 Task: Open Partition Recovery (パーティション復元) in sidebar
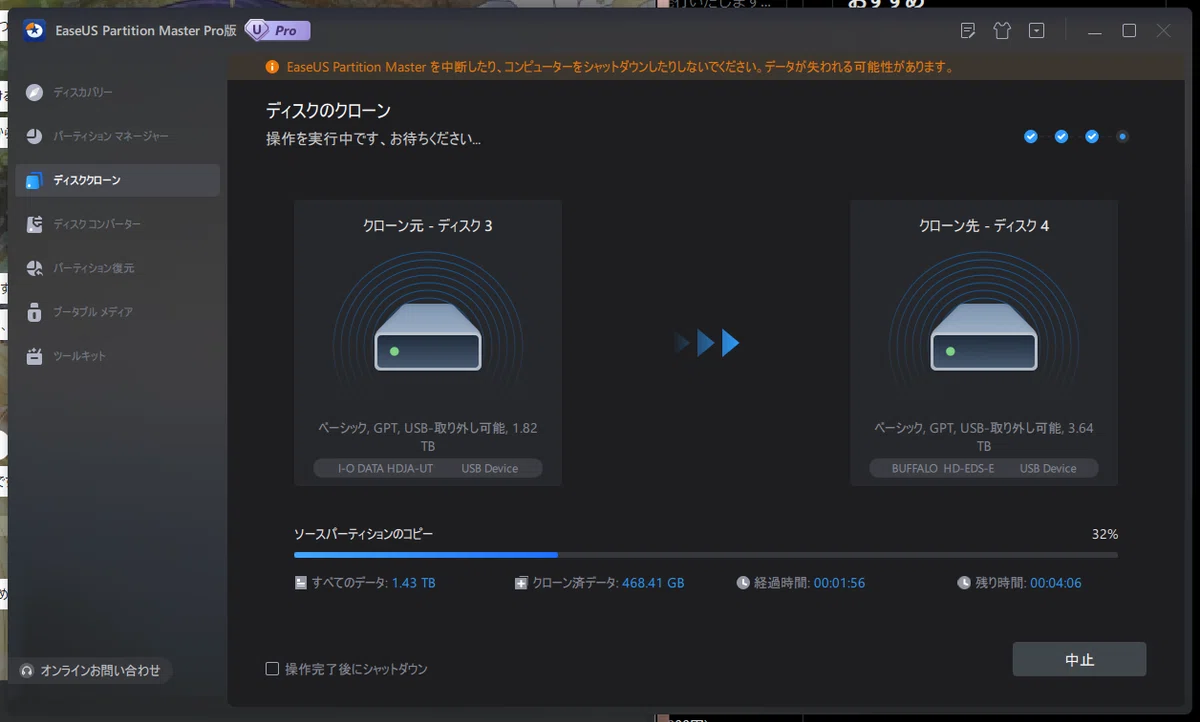[117, 268]
